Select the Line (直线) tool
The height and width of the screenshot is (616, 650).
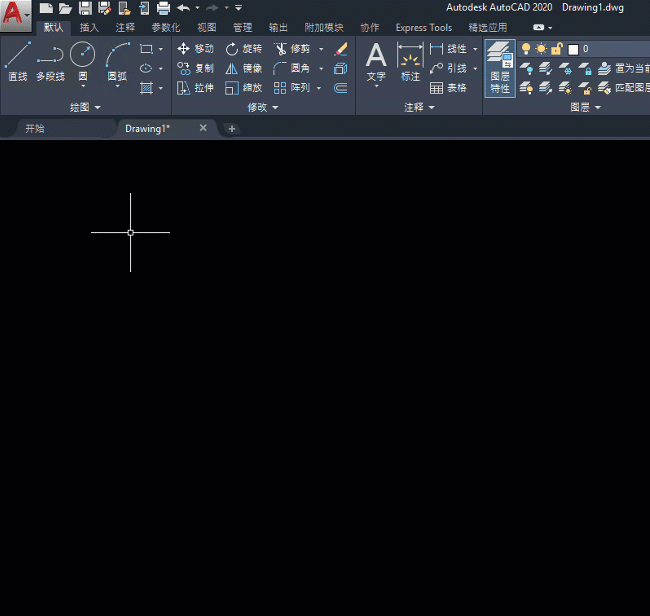pyautogui.click(x=18, y=61)
